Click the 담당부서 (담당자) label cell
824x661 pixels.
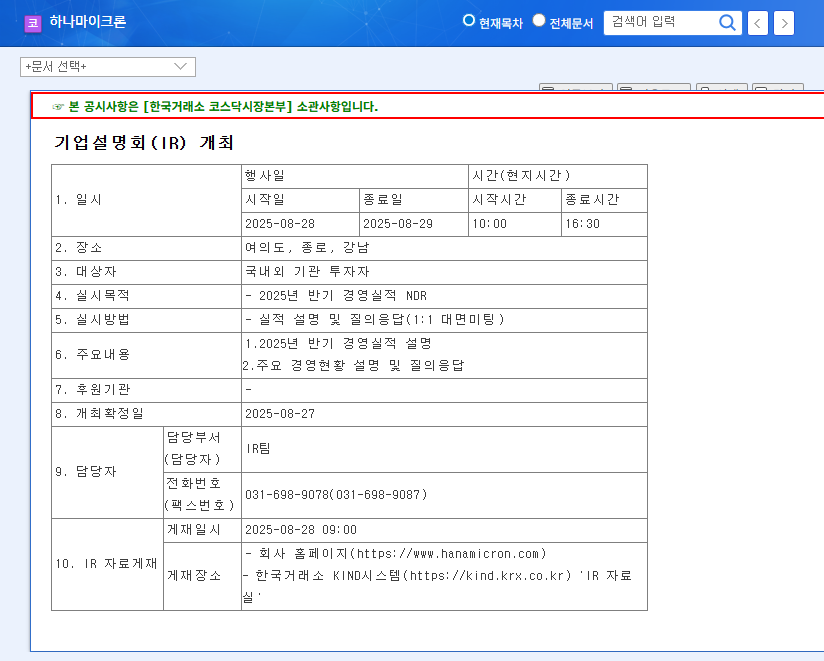[x=202, y=449]
